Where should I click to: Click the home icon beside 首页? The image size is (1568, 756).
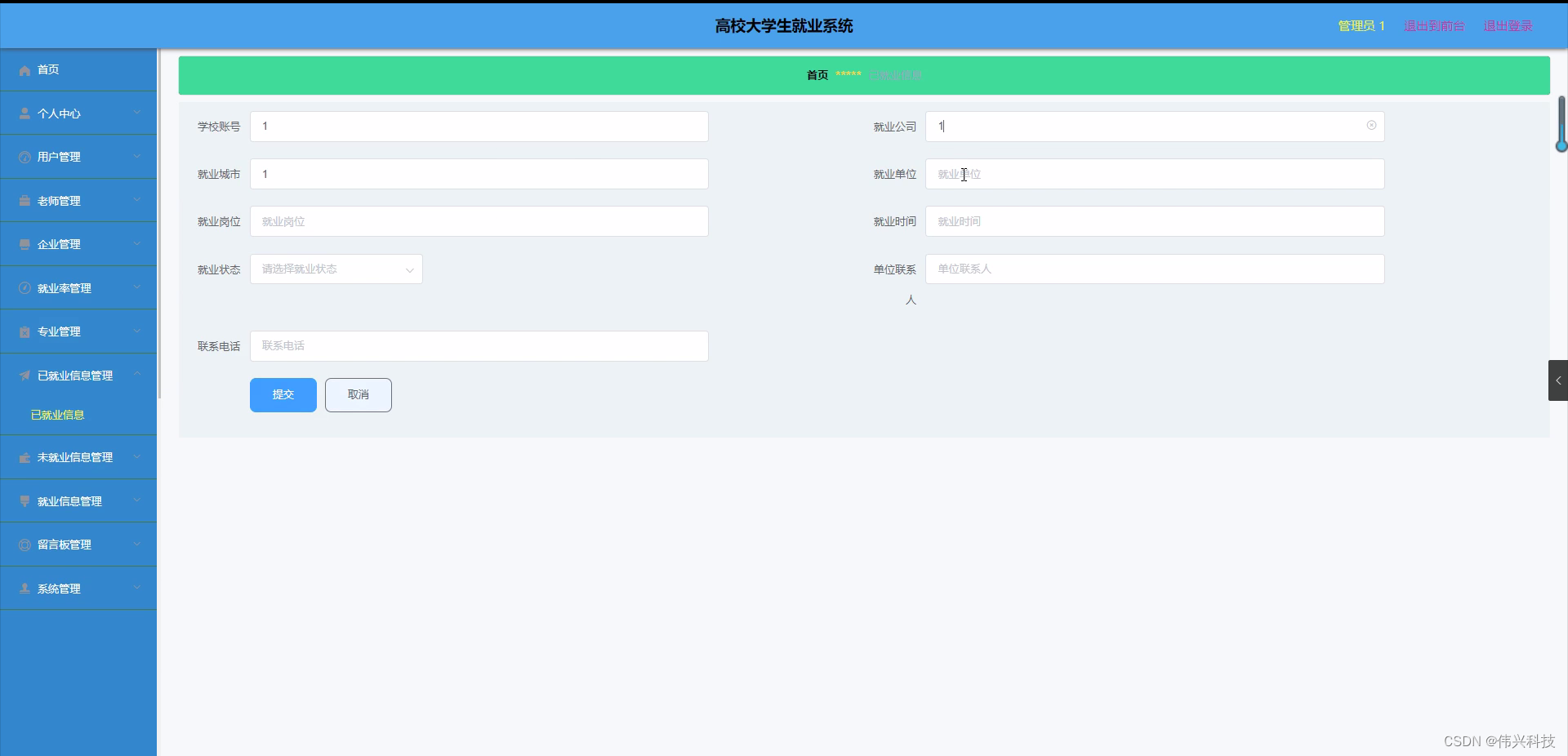24,70
